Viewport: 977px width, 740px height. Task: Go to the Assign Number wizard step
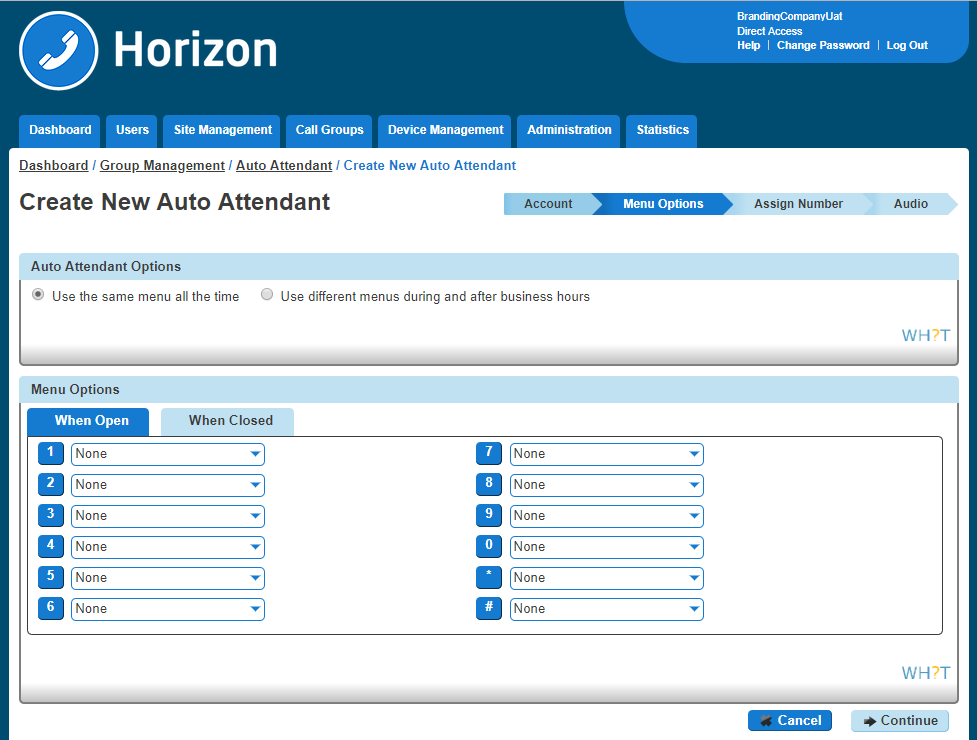(x=798, y=204)
